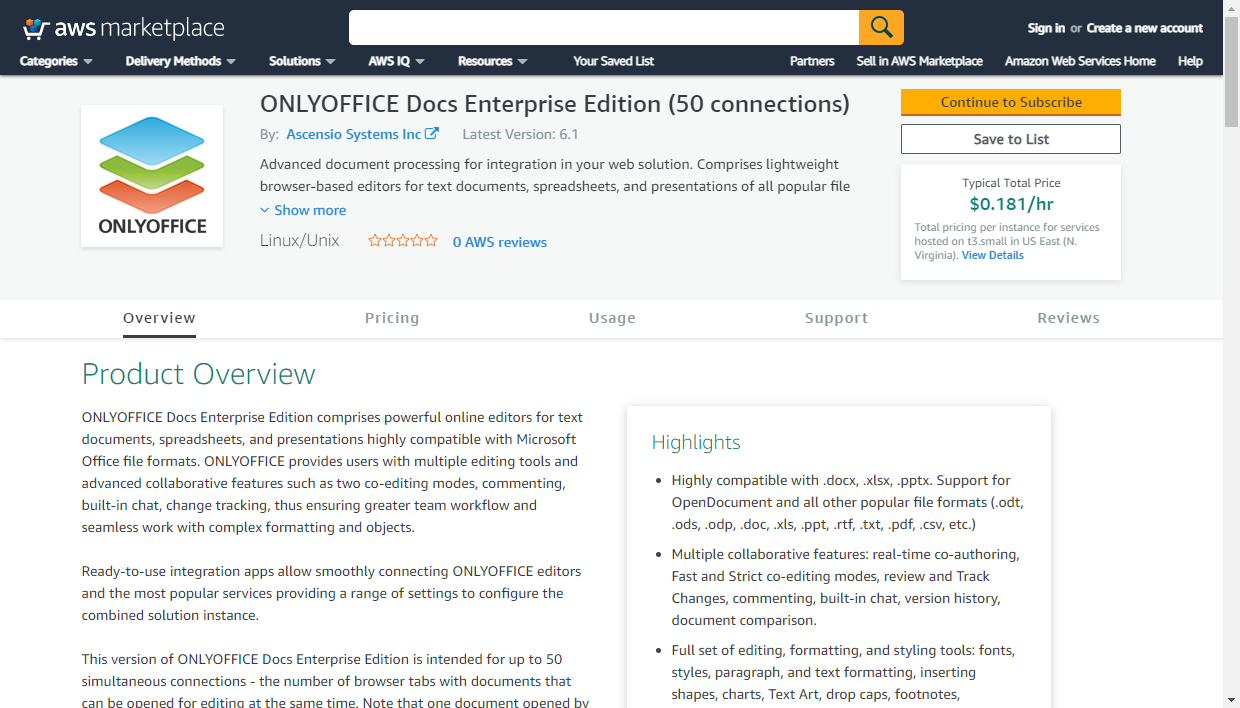Open the Solutions dropdown menu

click(x=302, y=61)
